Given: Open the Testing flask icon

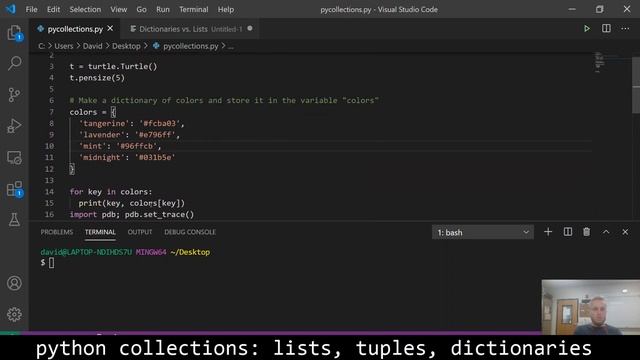Looking at the screenshot, I should (x=14, y=220).
